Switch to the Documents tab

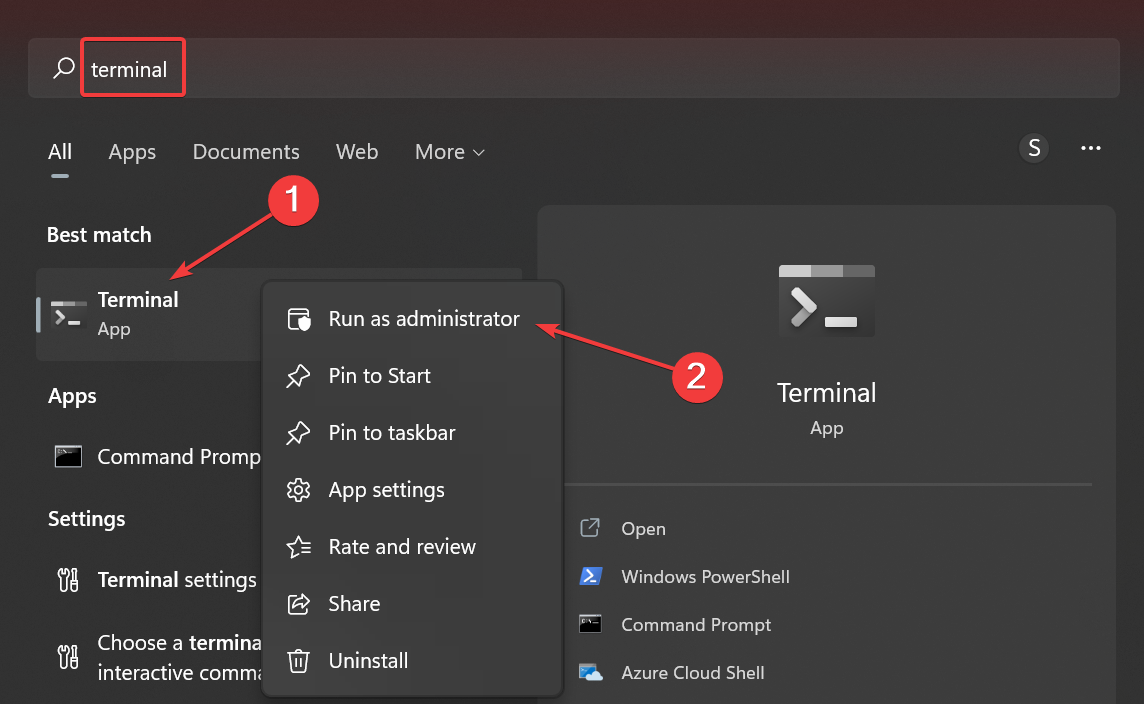coord(246,152)
